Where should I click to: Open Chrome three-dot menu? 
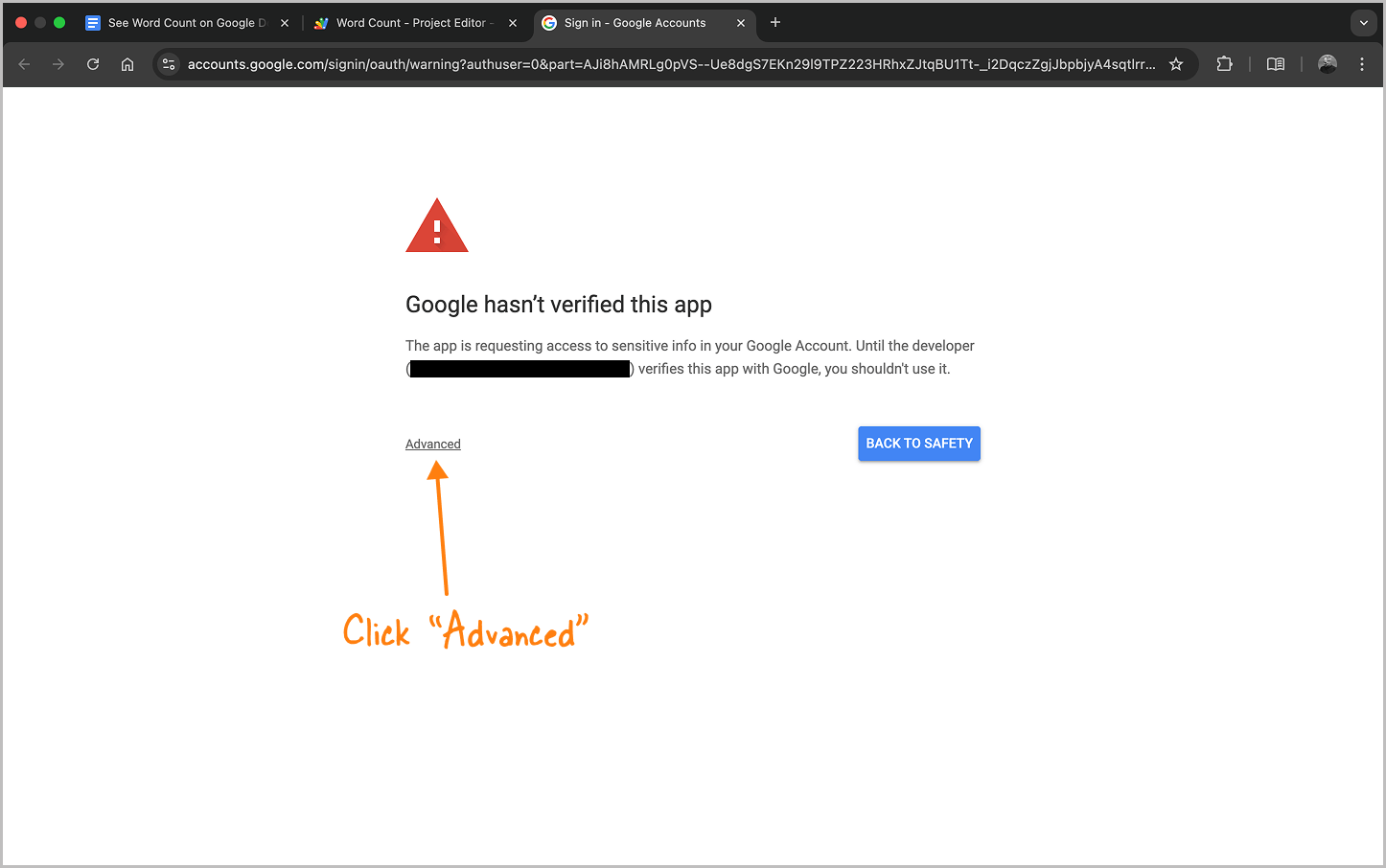point(1362,64)
